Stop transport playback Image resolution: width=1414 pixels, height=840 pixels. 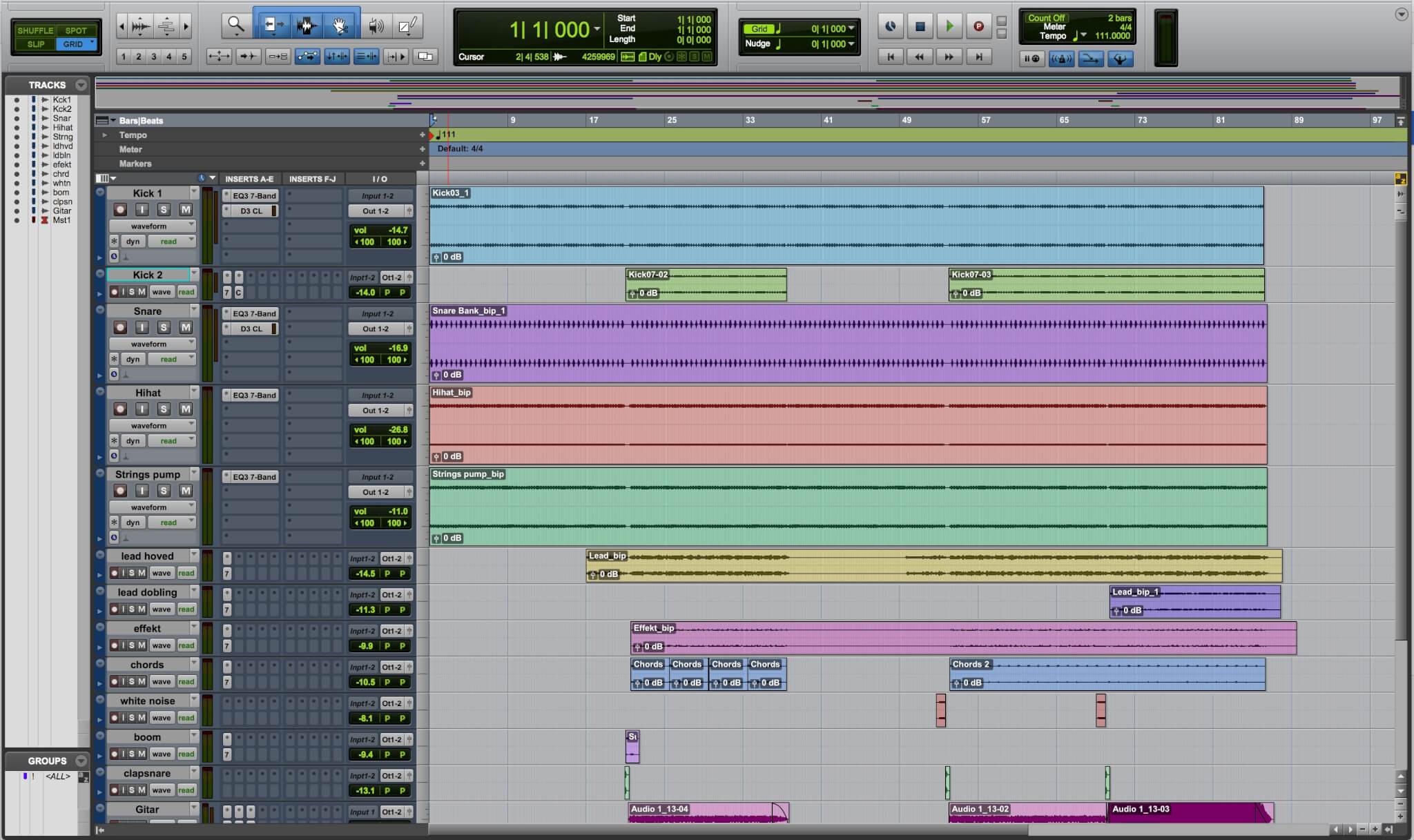(x=920, y=26)
